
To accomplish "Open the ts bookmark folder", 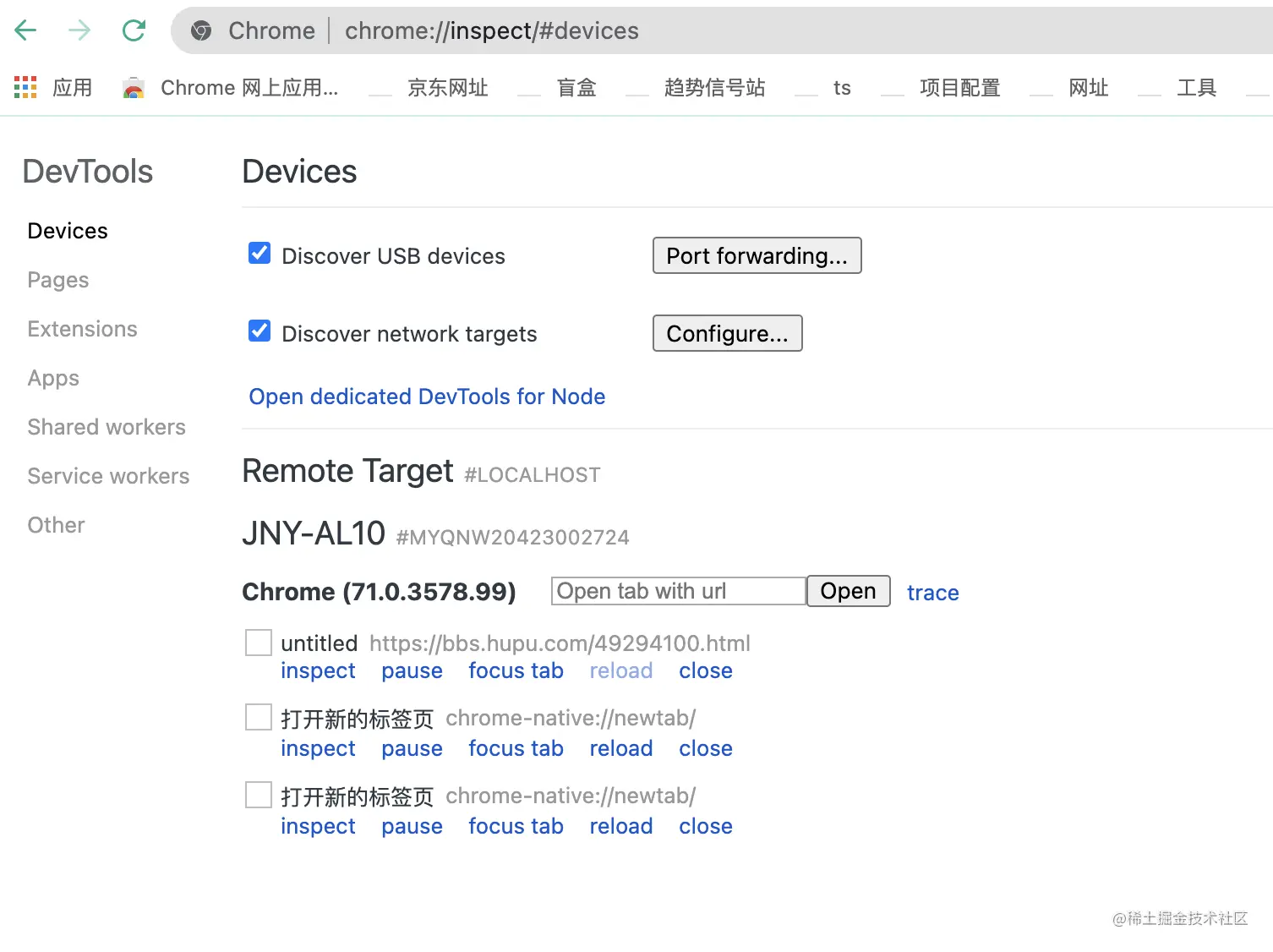I will tap(842, 88).
